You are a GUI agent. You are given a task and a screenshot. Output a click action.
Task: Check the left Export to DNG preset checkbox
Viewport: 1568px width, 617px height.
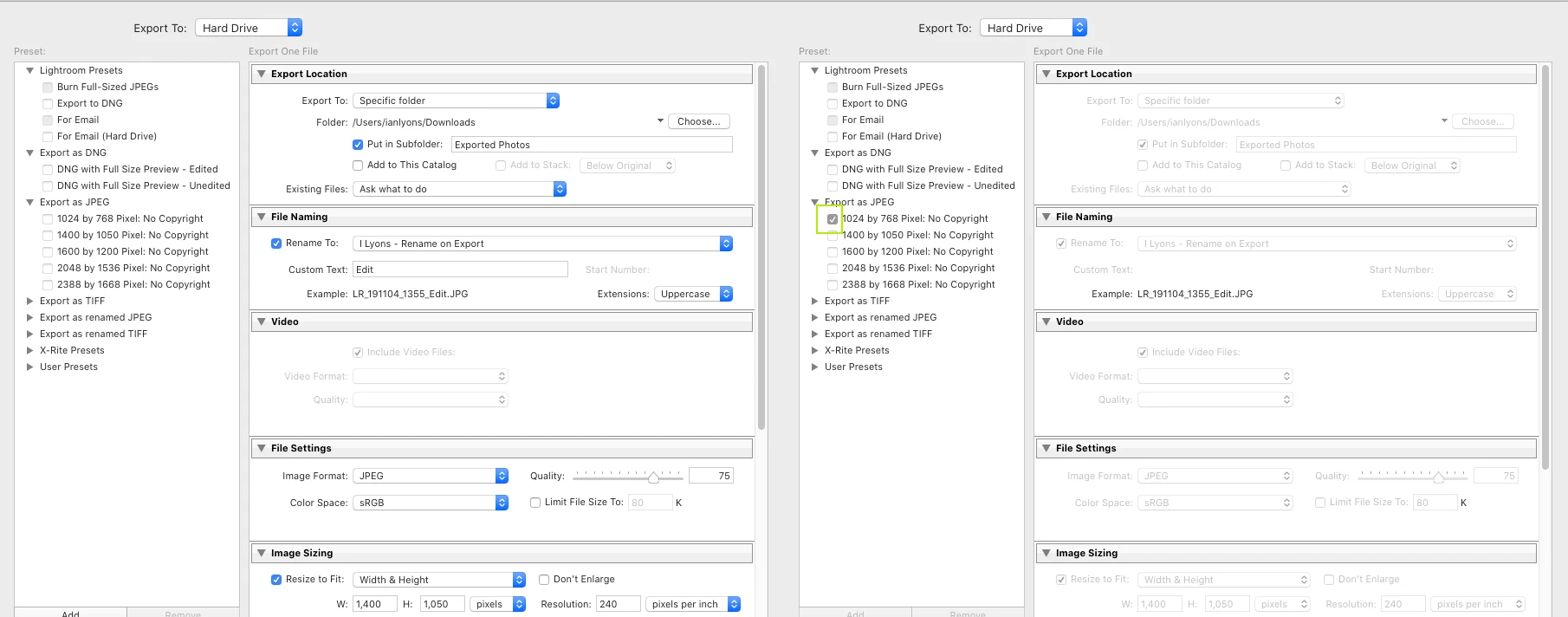click(48, 104)
